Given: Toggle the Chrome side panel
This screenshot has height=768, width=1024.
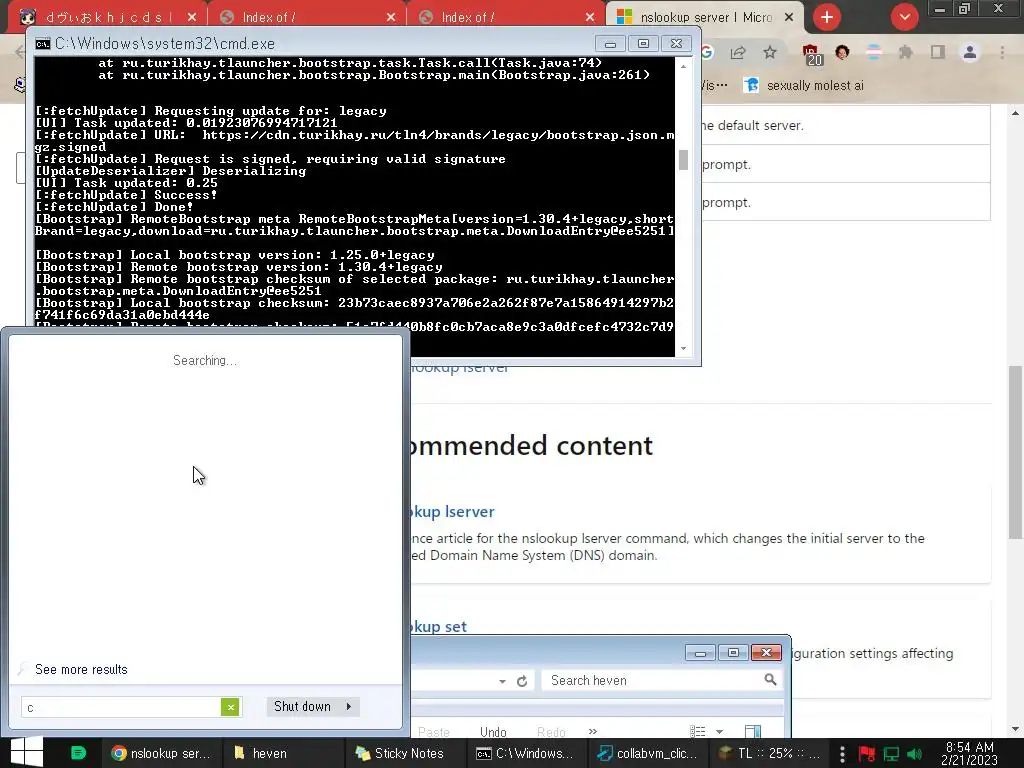Looking at the screenshot, I should point(938,52).
